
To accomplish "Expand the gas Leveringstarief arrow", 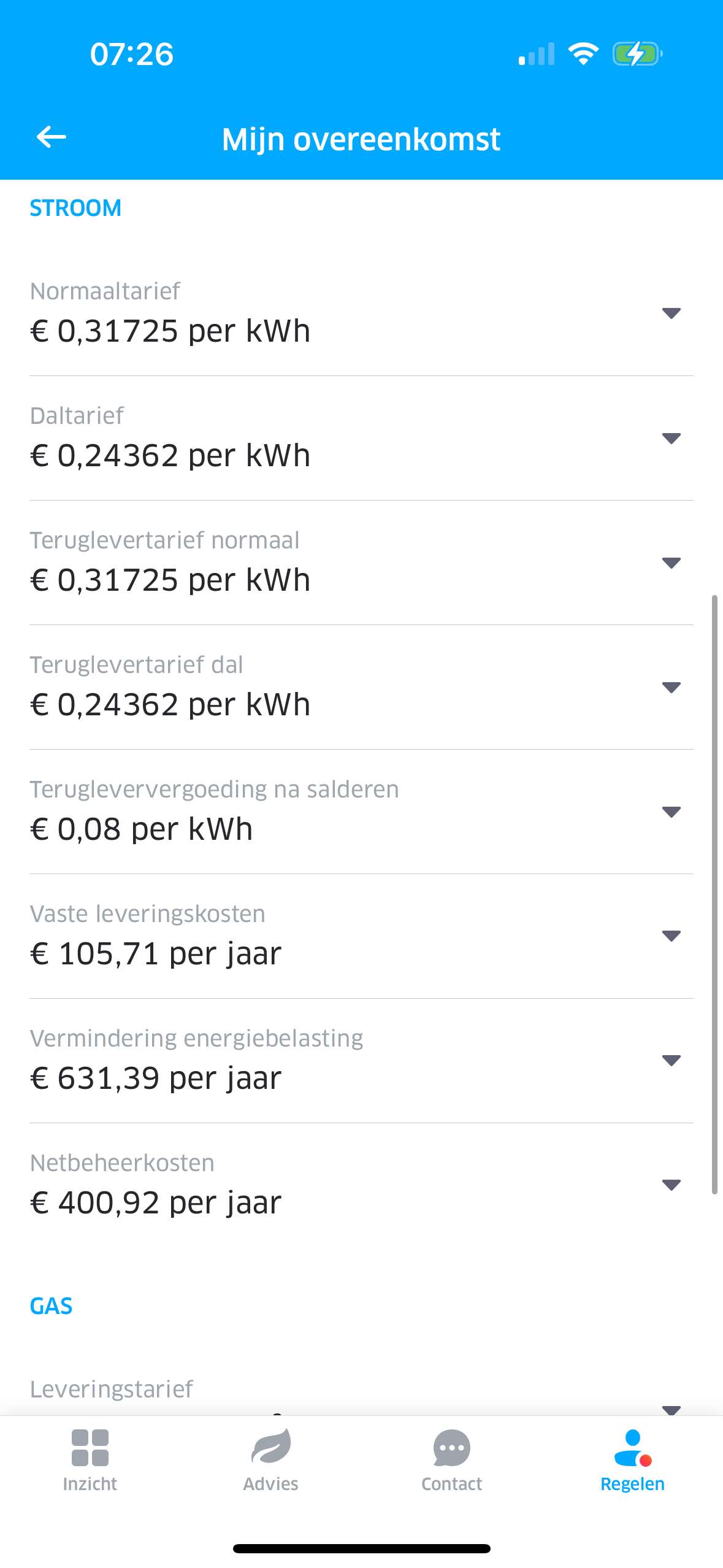I will [671, 1409].
